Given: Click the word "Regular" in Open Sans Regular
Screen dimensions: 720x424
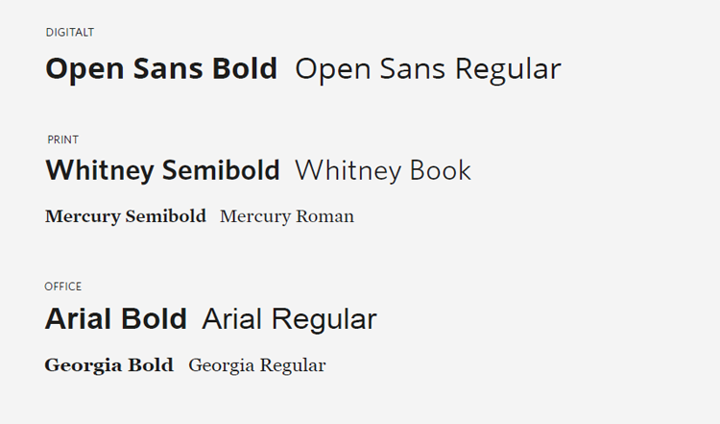Looking at the screenshot, I should pos(507,69).
